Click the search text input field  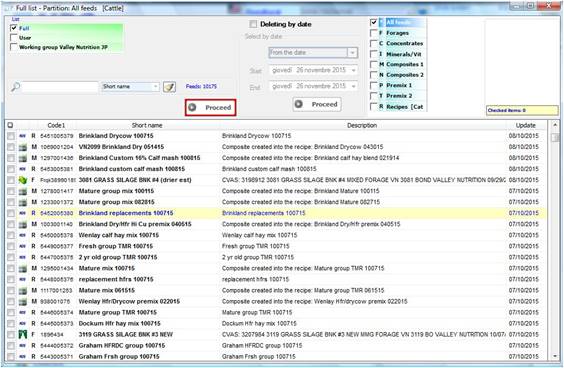pos(60,87)
